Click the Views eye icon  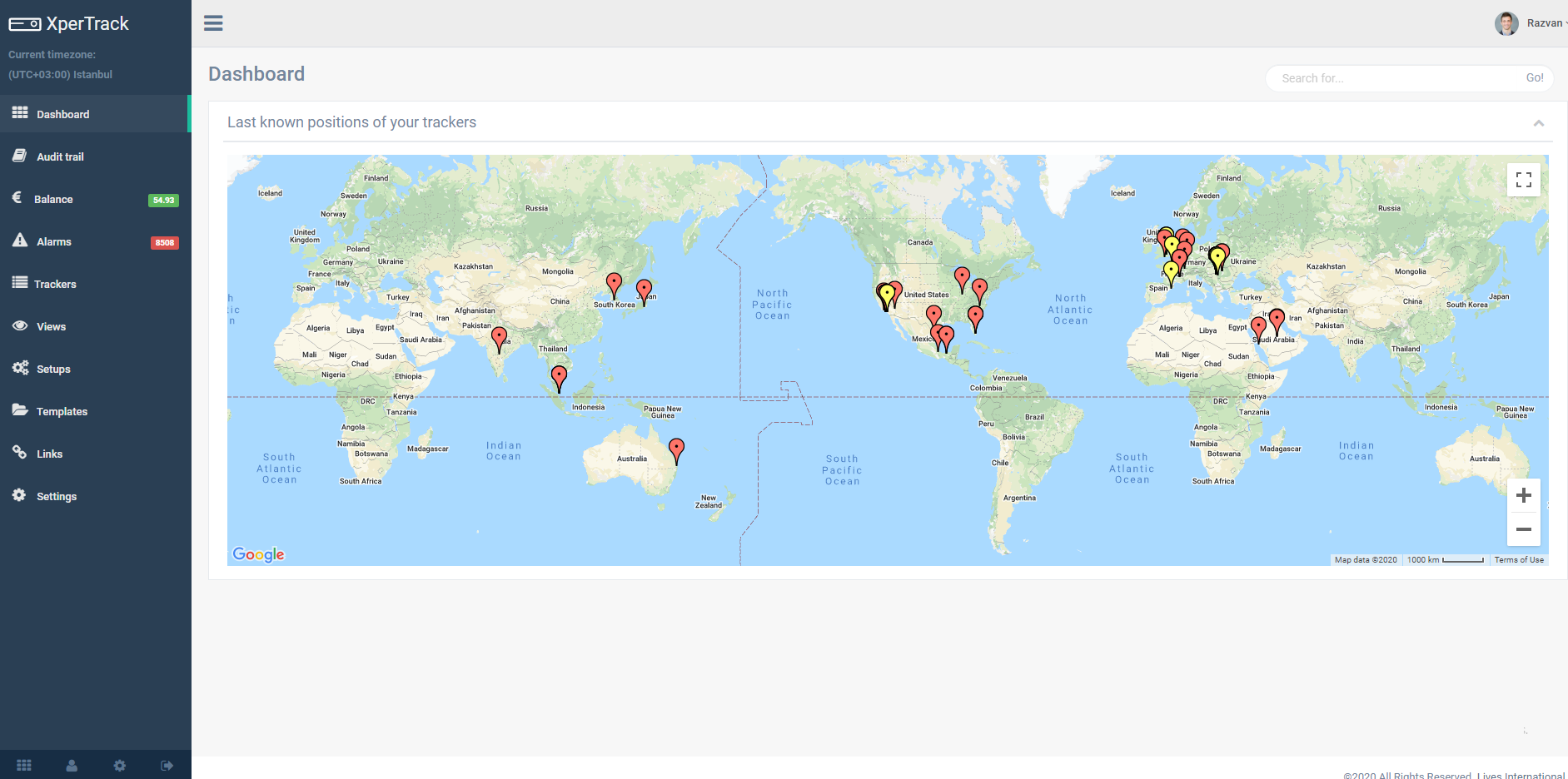tap(20, 325)
